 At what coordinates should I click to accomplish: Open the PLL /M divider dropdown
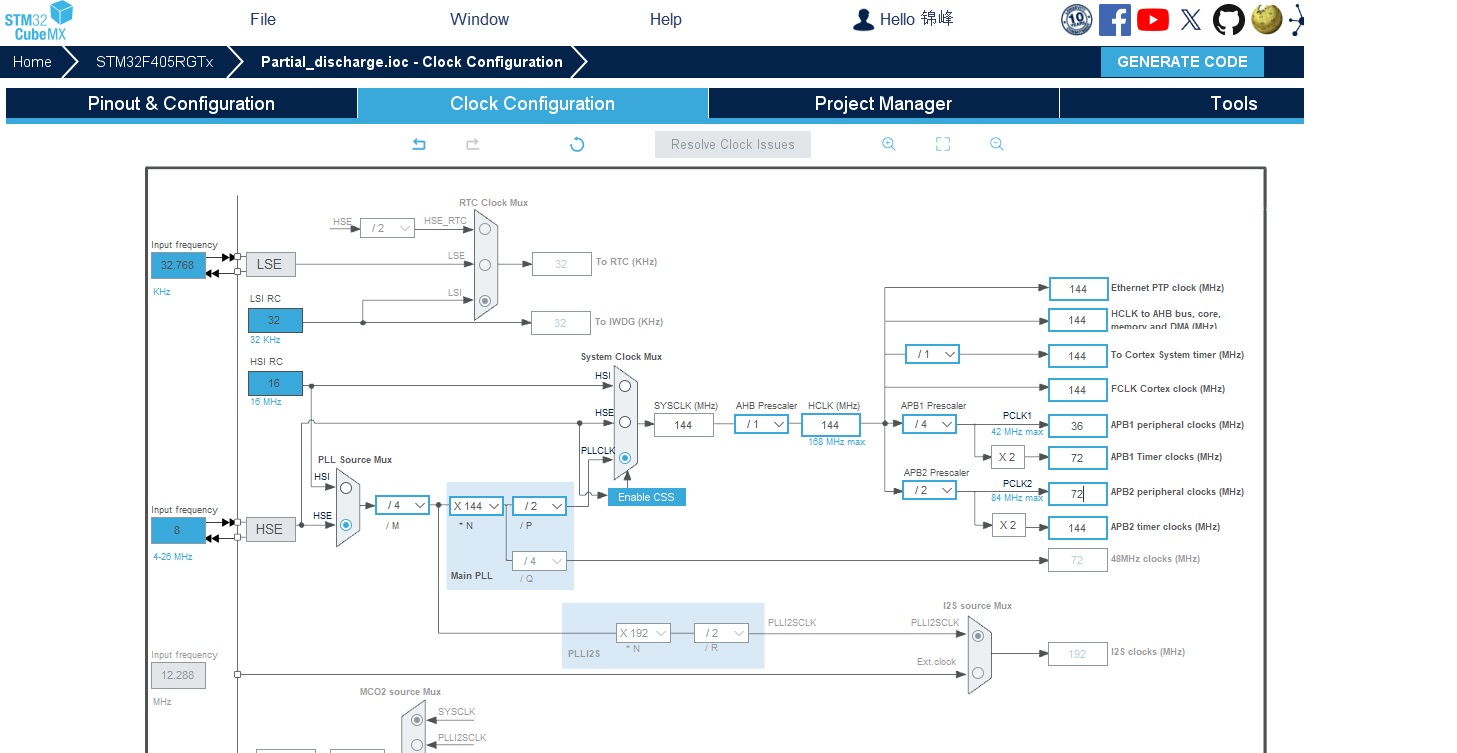point(402,506)
